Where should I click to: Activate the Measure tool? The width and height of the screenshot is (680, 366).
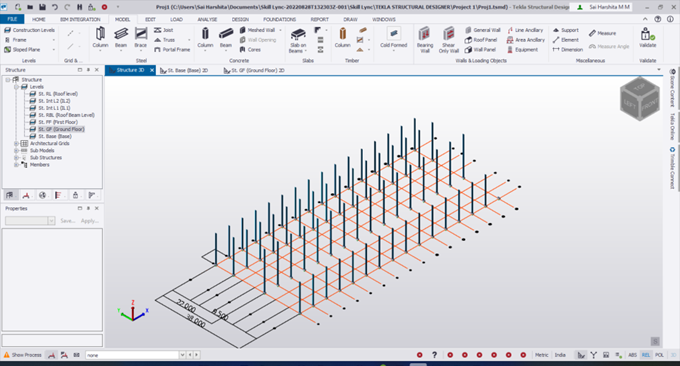pos(602,33)
